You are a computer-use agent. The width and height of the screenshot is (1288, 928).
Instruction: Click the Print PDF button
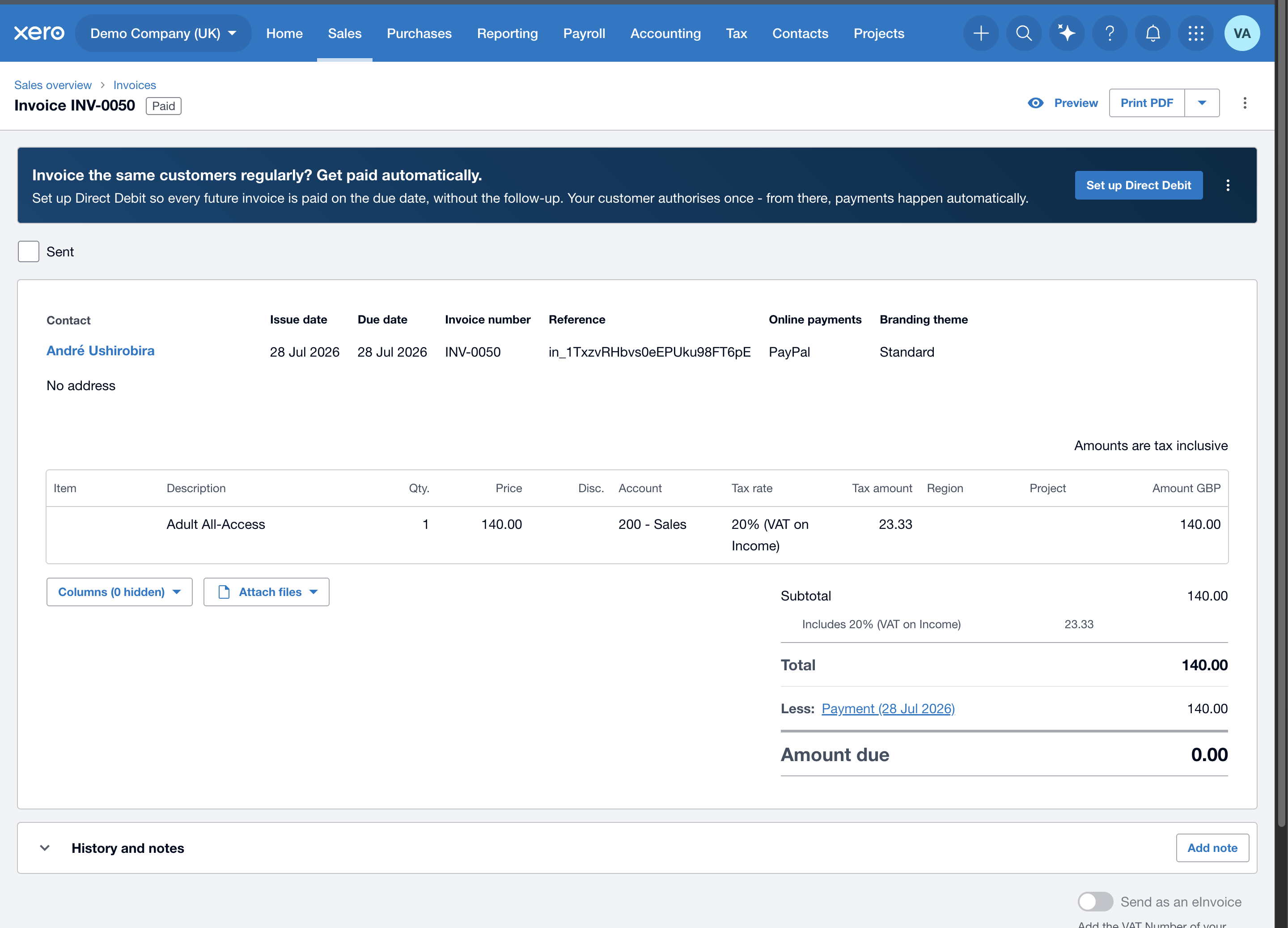coord(1147,103)
